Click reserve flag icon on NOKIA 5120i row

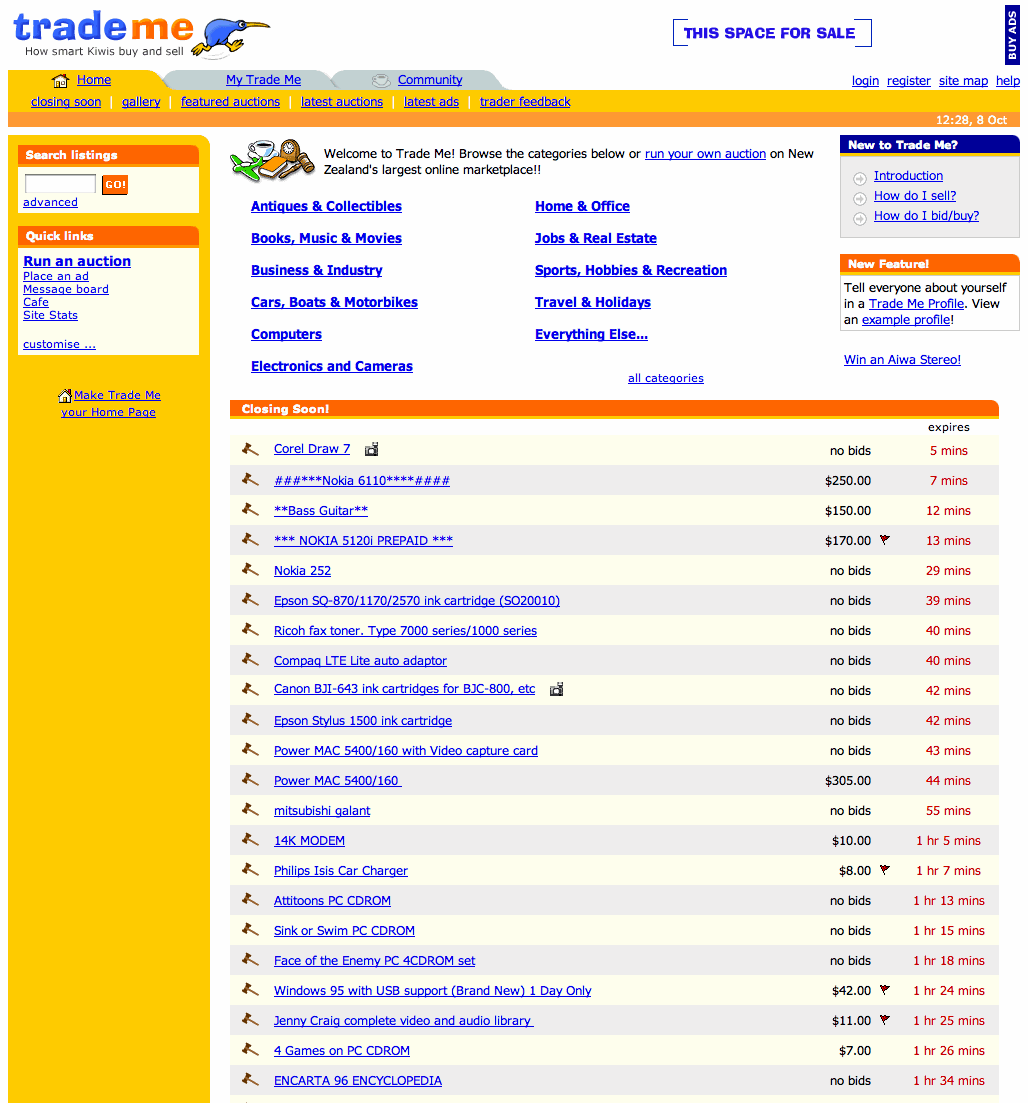coord(885,540)
